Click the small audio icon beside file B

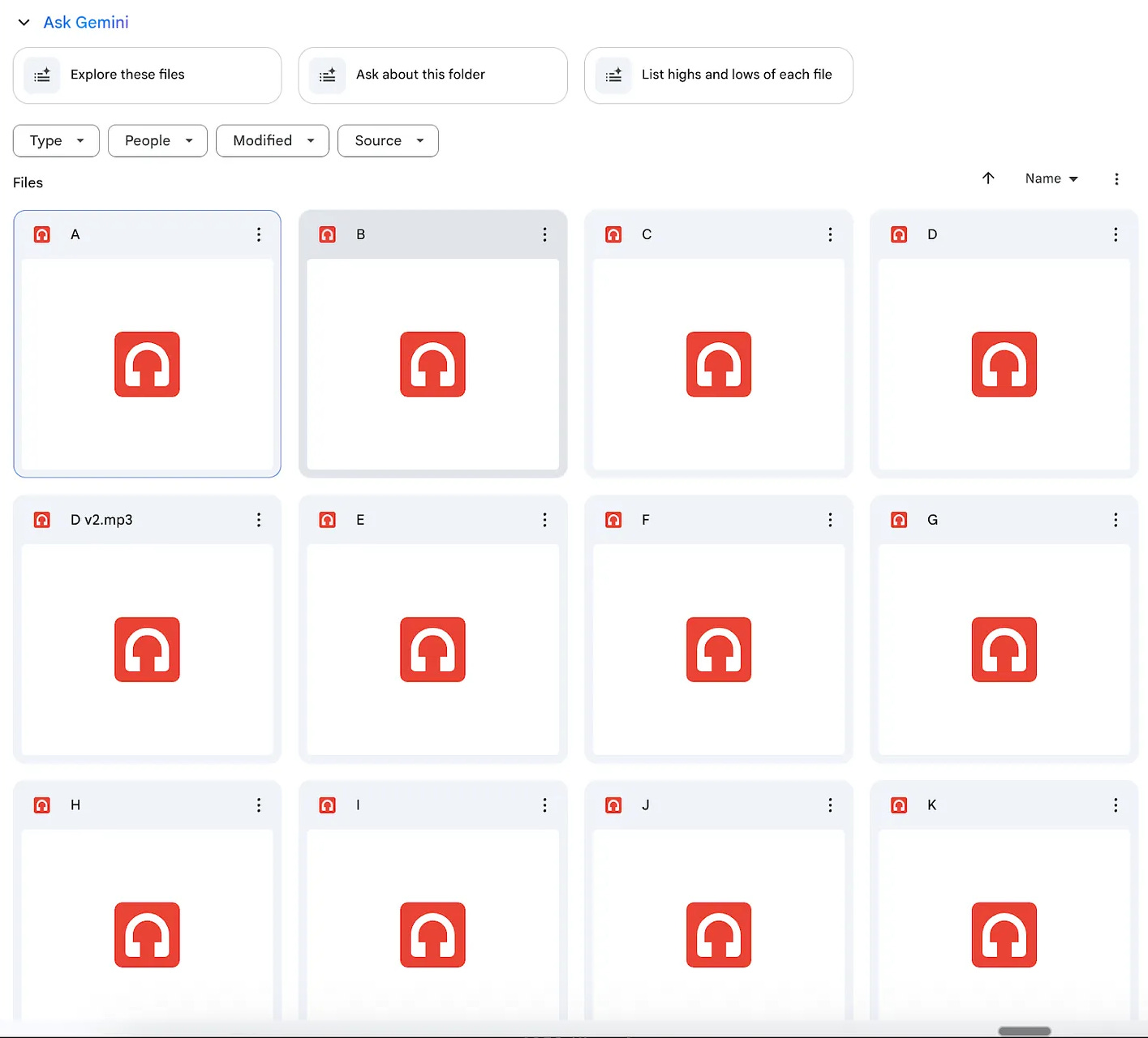[328, 234]
